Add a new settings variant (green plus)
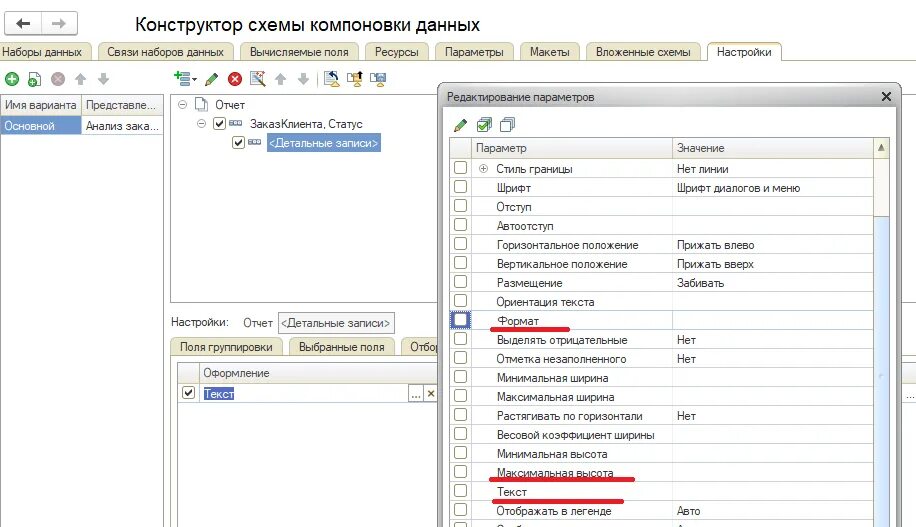Screen dimensions: 916x527 pos(12,79)
